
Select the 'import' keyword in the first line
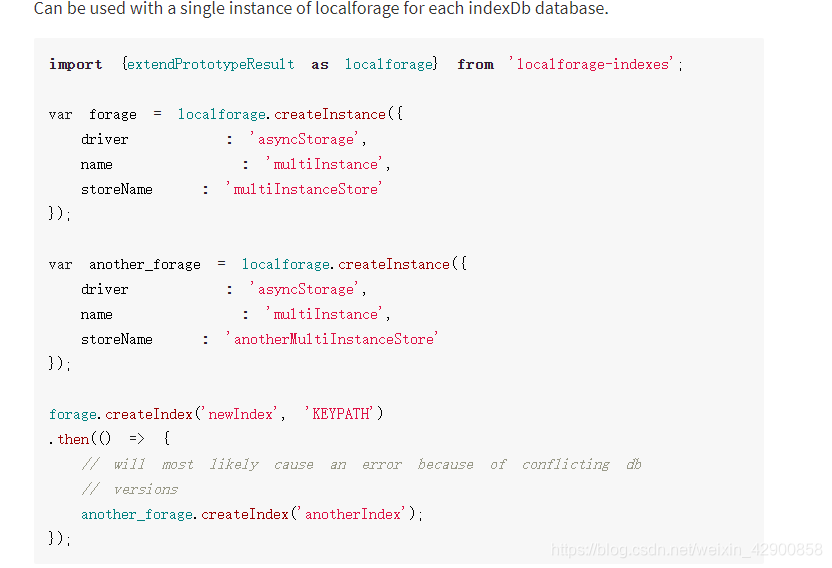75,64
